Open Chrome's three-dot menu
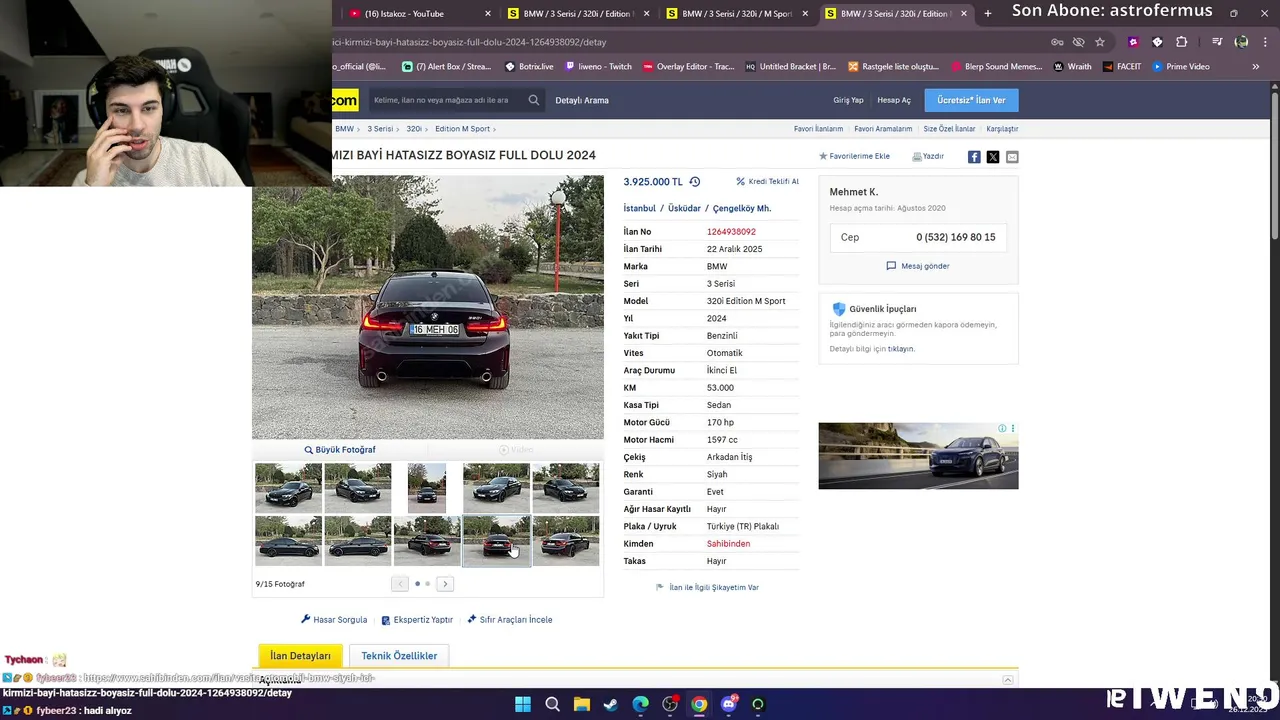 pos(1264,42)
